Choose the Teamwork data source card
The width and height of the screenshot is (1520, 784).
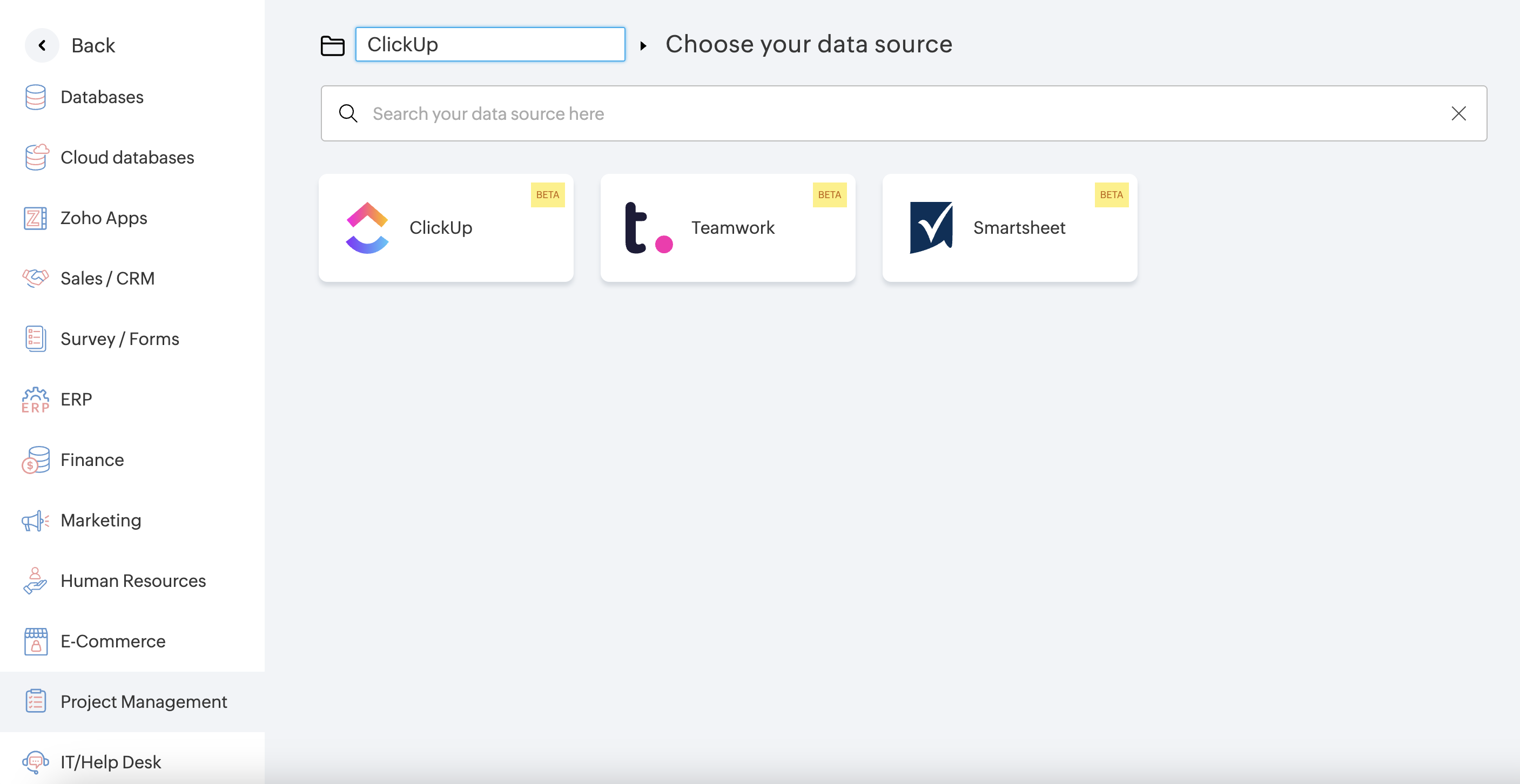[728, 228]
